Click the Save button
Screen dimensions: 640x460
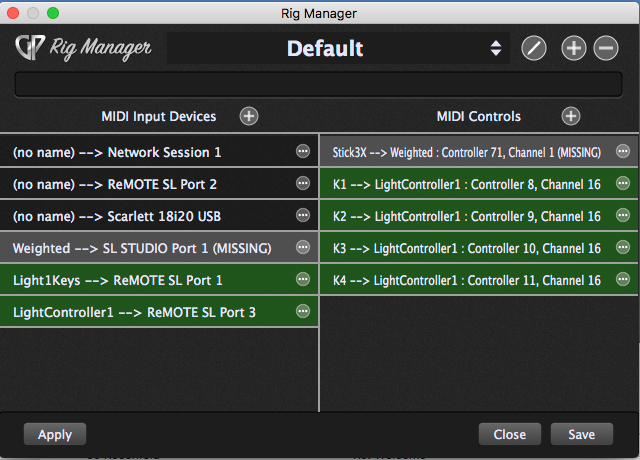[581, 434]
